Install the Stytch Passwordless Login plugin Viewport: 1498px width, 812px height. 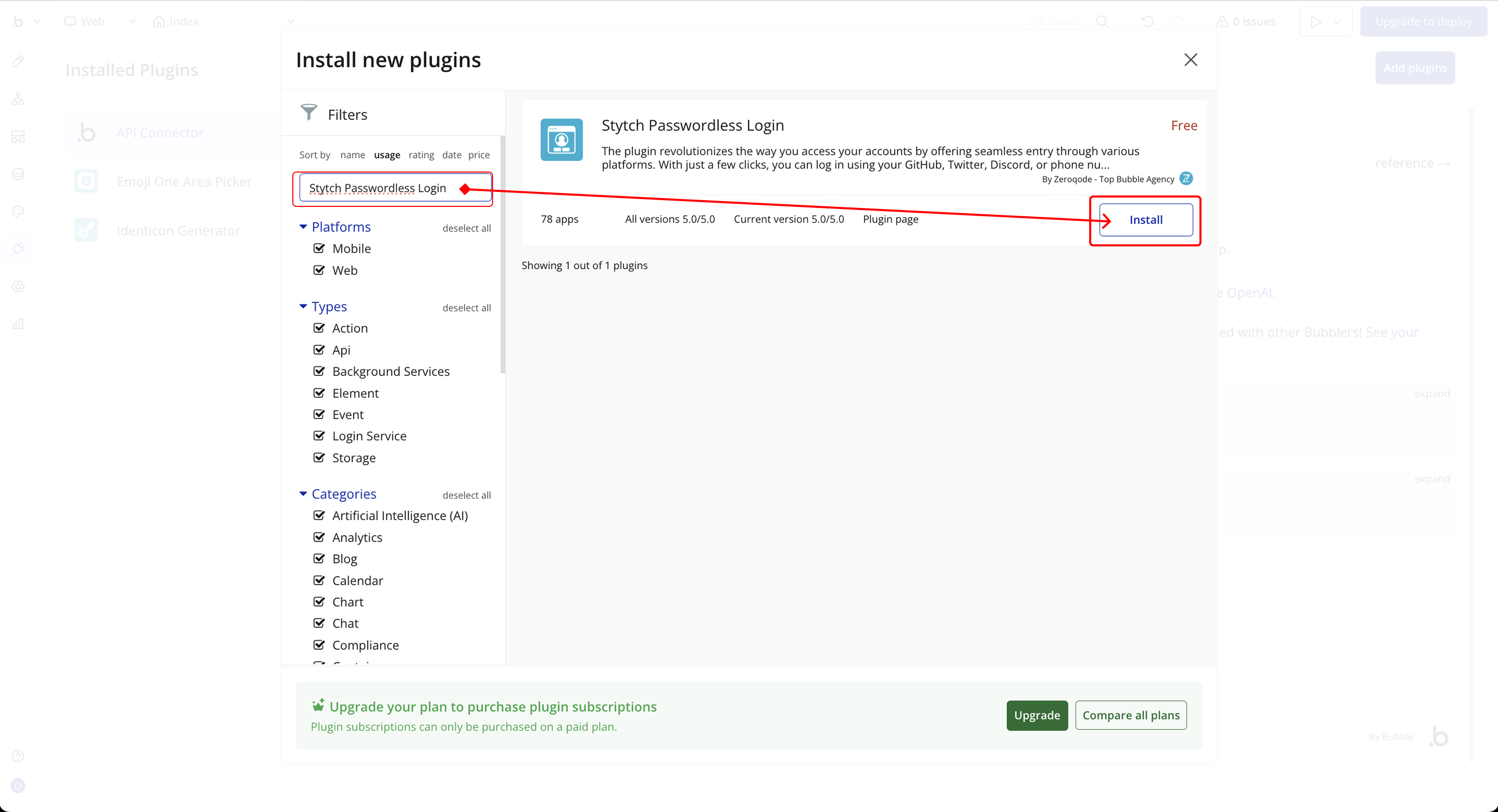1145,220
